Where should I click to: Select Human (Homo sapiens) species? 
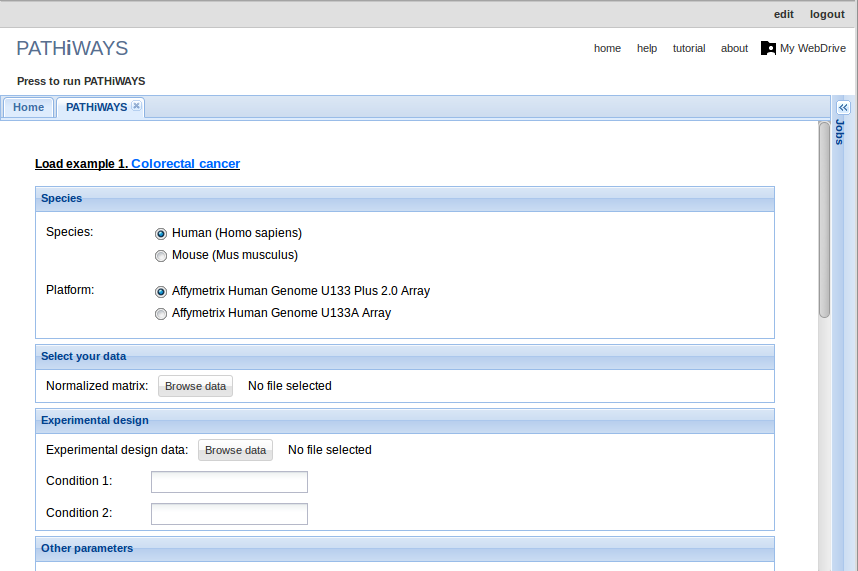(161, 233)
